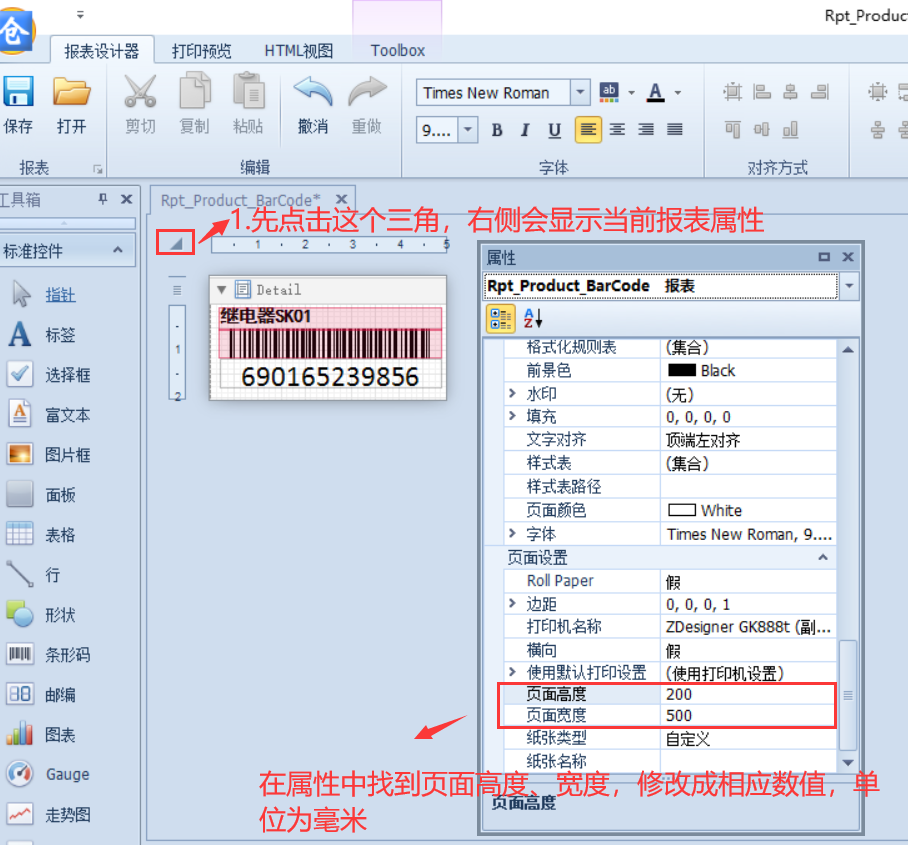Select the 选择框 checkbox control
The width and height of the screenshot is (908, 845).
(x=68, y=375)
